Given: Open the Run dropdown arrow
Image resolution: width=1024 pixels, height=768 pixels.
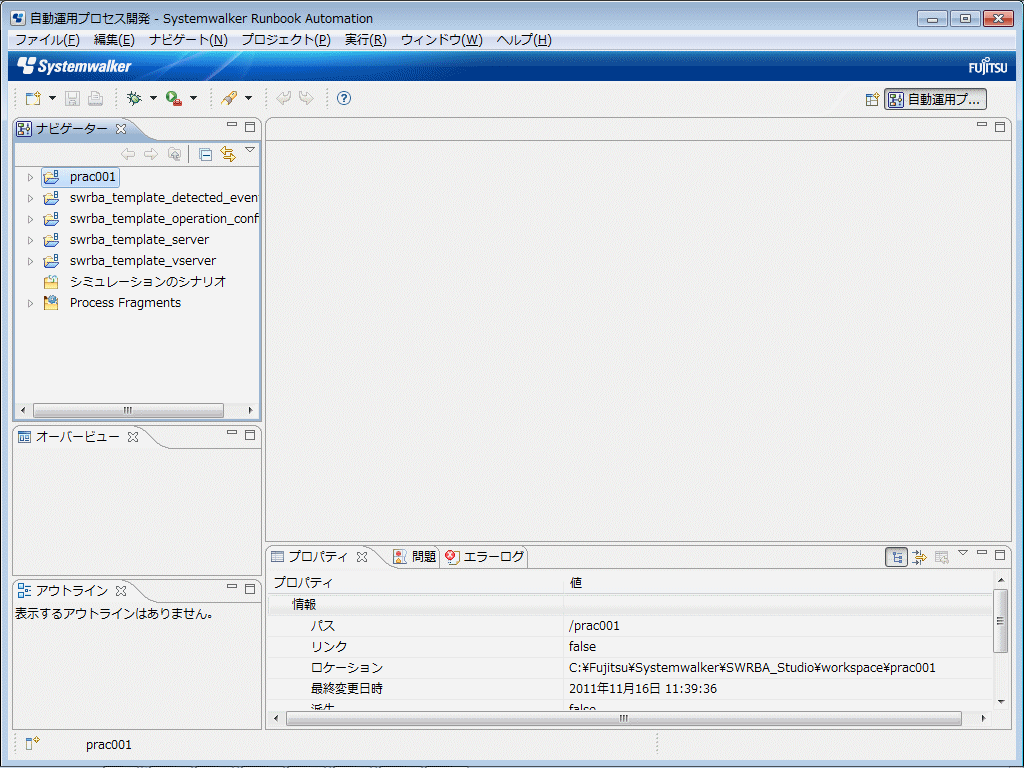Looking at the screenshot, I should pos(193,99).
